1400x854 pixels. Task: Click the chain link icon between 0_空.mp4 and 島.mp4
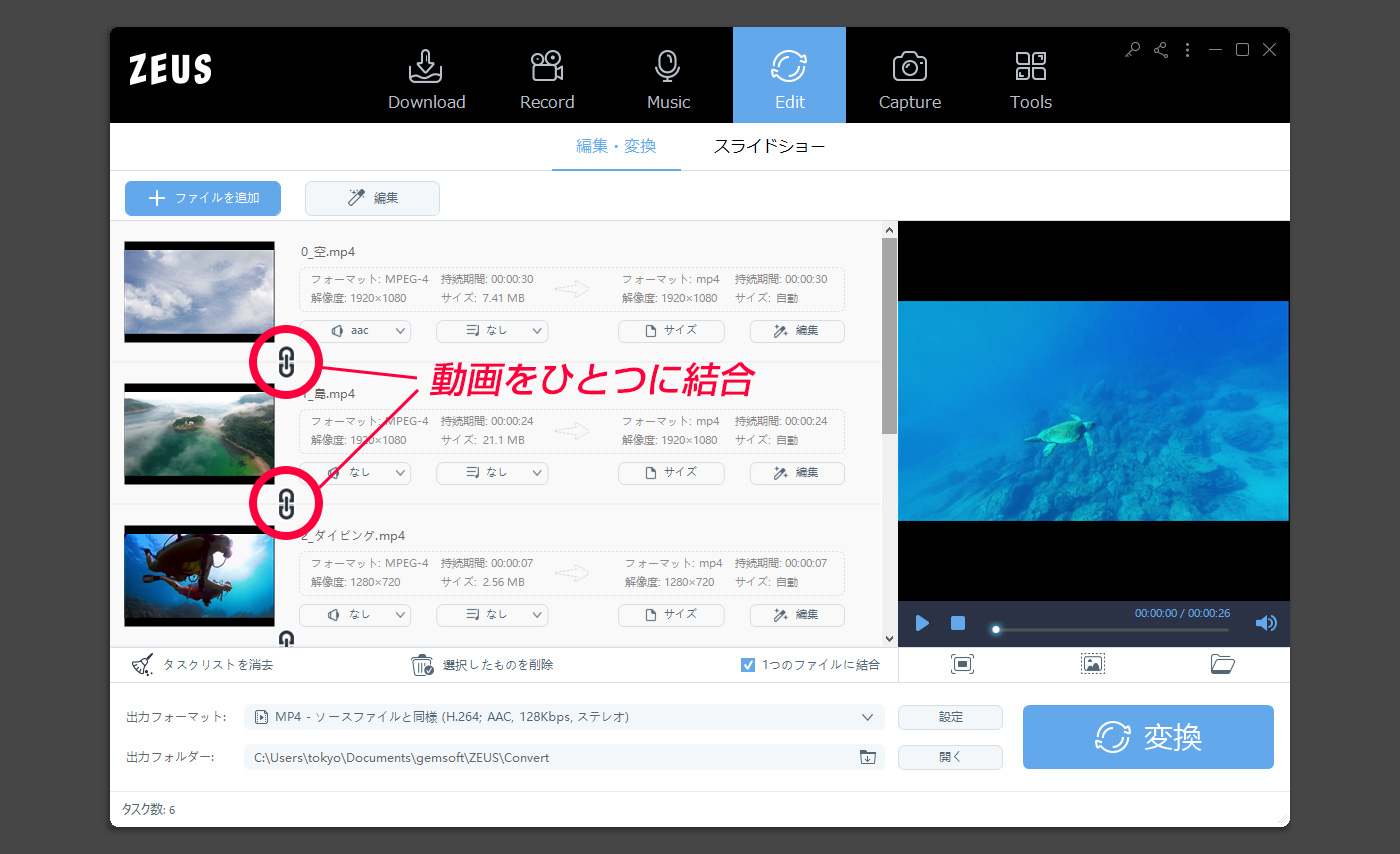(286, 363)
